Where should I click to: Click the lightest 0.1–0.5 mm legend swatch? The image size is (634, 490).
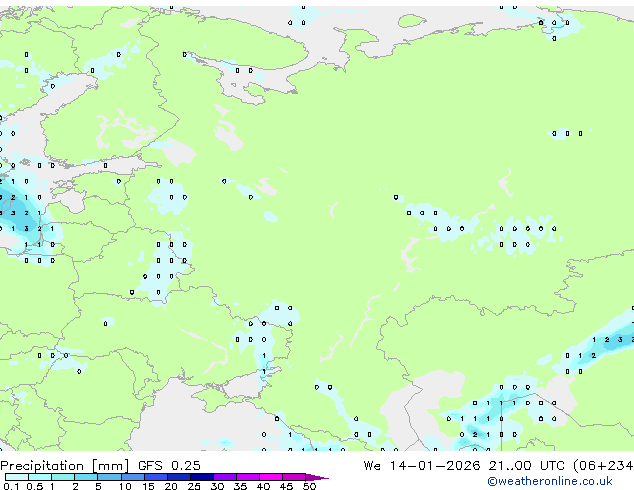pyautogui.click(x=17, y=477)
